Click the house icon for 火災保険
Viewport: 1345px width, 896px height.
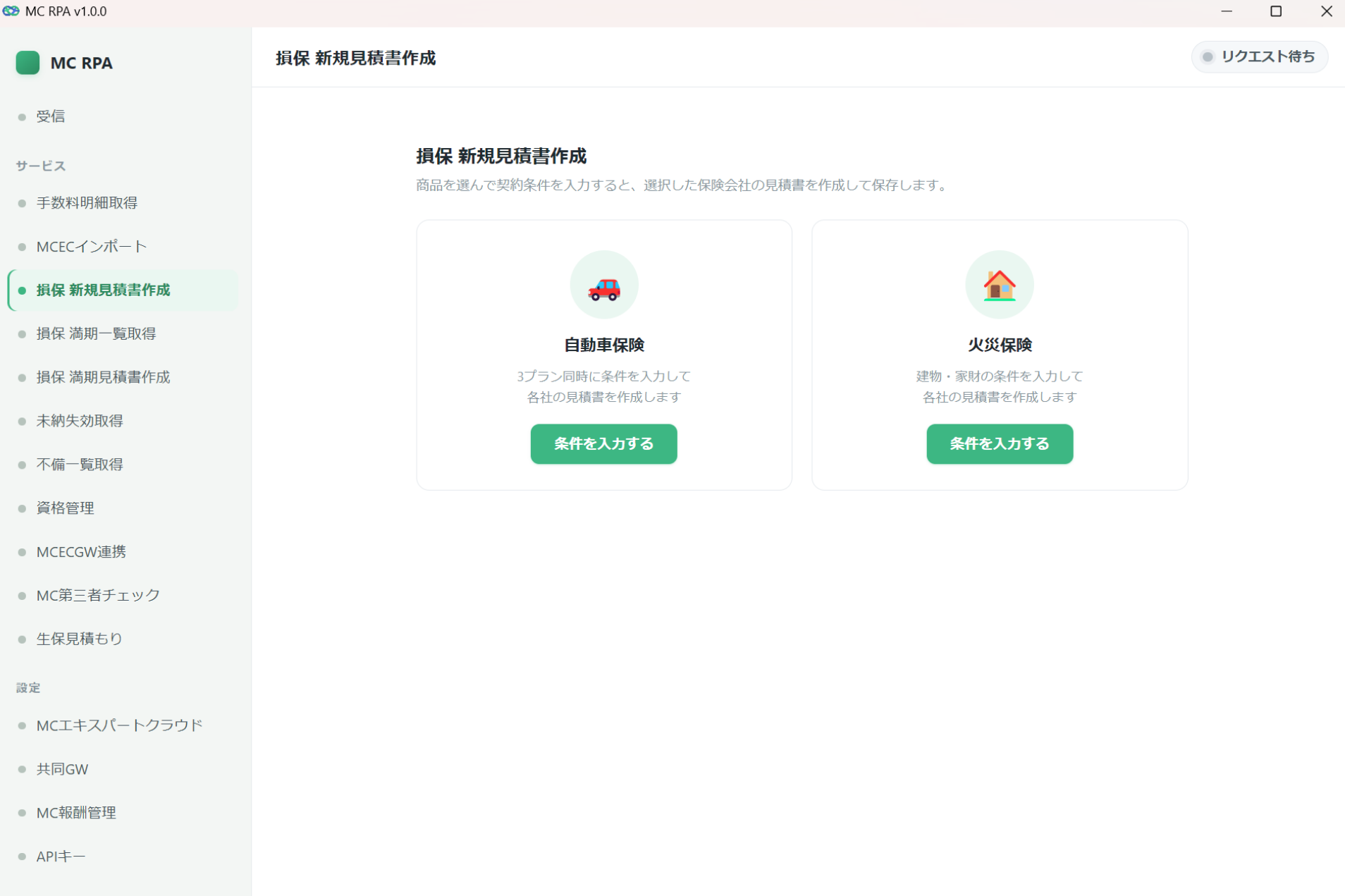tap(999, 286)
